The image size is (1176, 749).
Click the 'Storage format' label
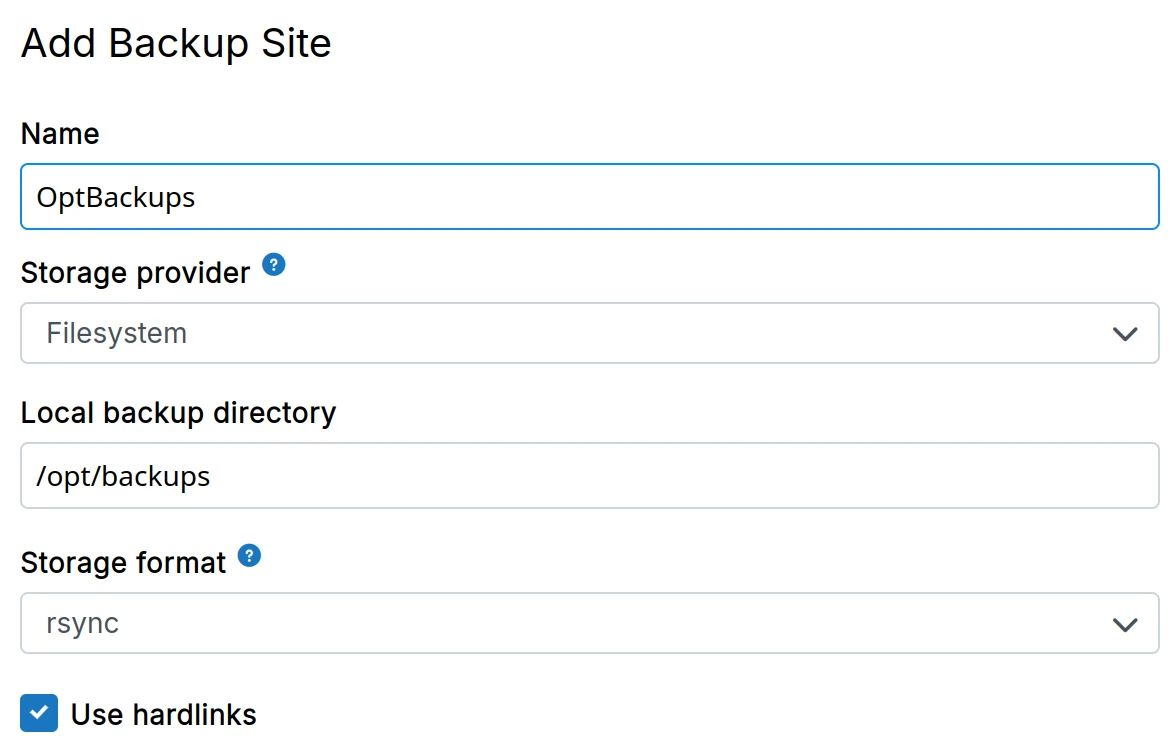[x=124, y=563]
